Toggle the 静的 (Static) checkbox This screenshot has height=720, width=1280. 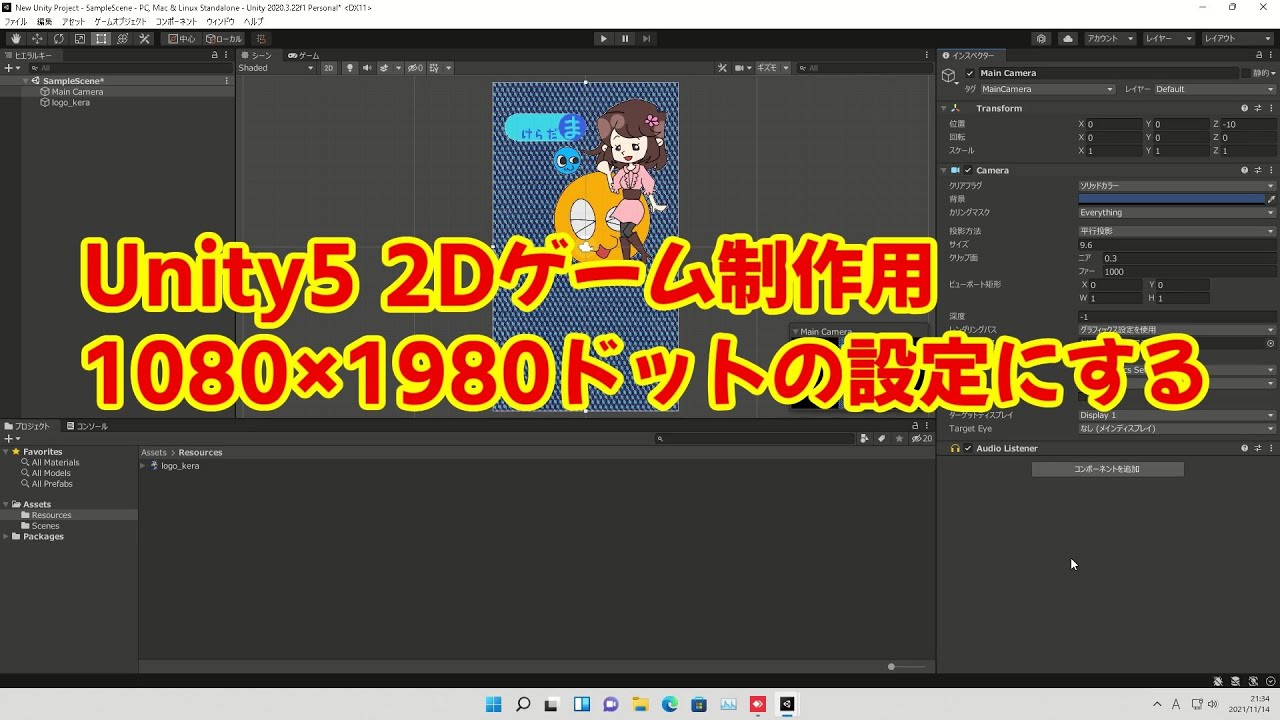click(1246, 73)
